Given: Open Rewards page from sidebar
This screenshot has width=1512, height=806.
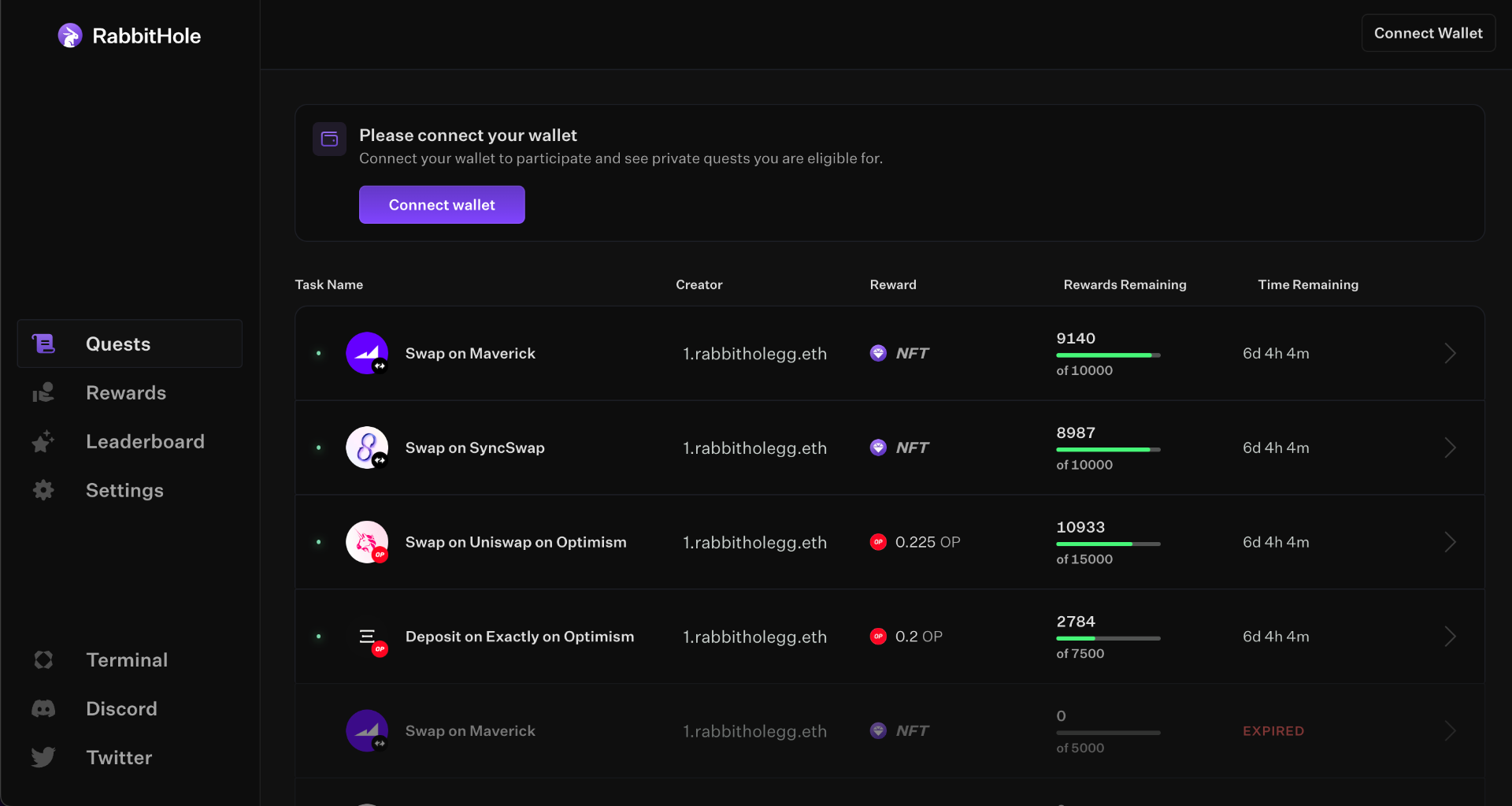Looking at the screenshot, I should tap(130, 392).
